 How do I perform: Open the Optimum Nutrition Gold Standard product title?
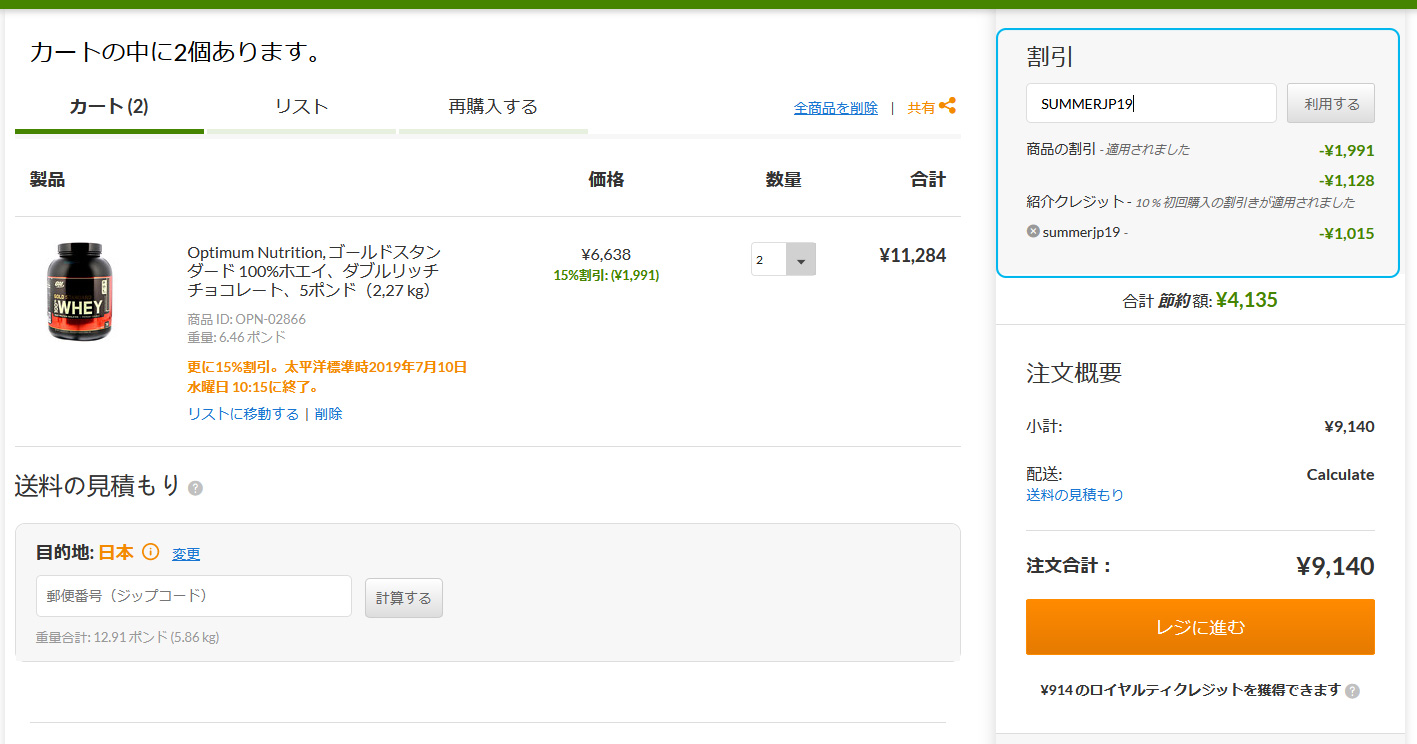(x=314, y=271)
